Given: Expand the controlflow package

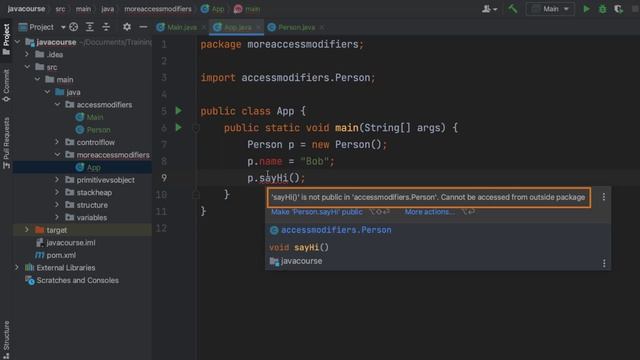Looking at the screenshot, I should coord(57,142).
